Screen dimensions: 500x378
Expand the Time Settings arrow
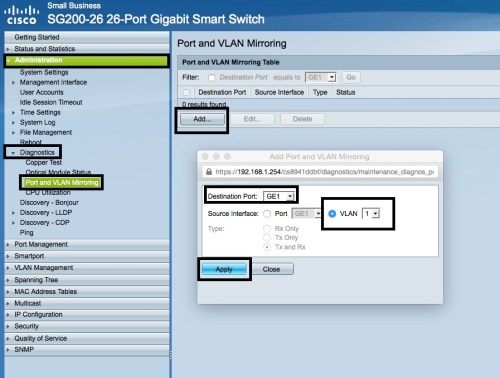tap(13, 112)
